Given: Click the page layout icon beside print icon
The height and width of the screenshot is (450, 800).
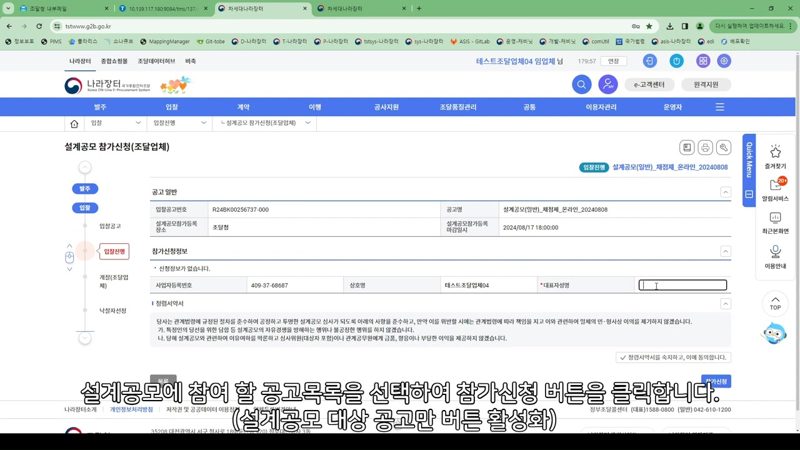Looking at the screenshot, I should click(x=687, y=147).
